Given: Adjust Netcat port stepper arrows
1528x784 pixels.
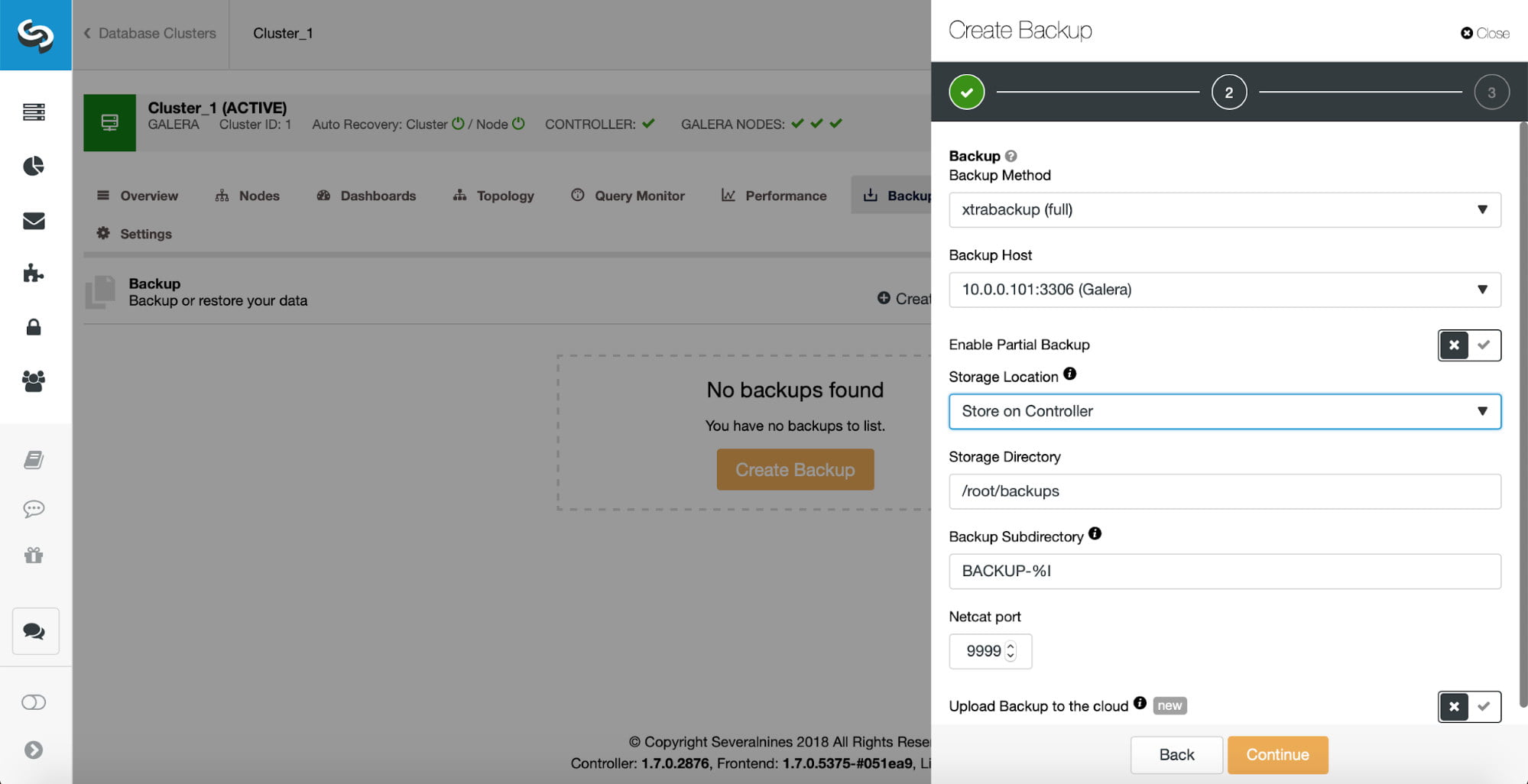Looking at the screenshot, I should pyautogui.click(x=1011, y=651).
